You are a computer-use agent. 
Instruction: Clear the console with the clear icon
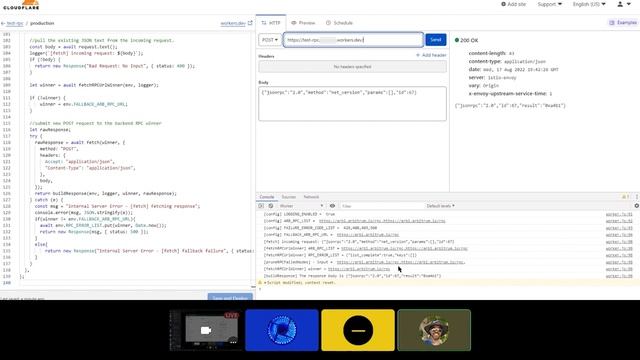(271, 206)
